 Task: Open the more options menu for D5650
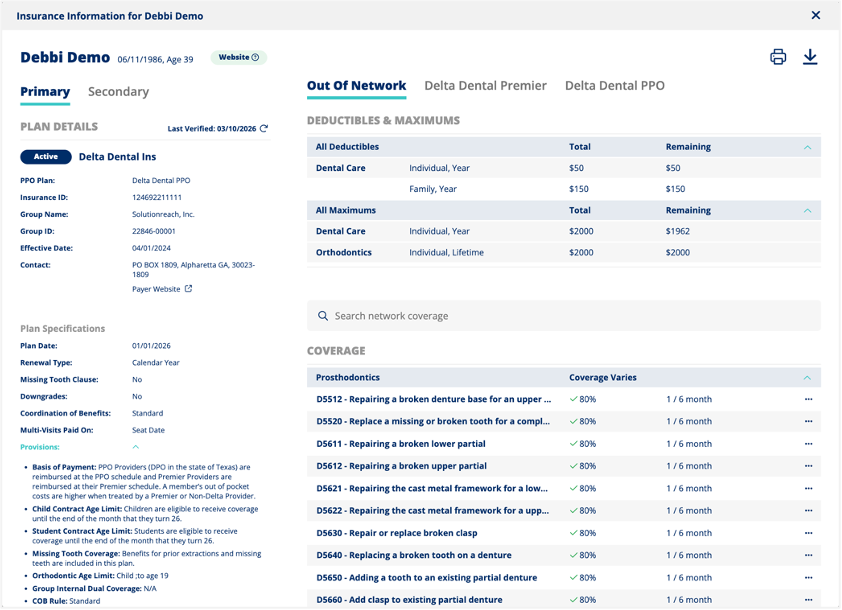809,577
